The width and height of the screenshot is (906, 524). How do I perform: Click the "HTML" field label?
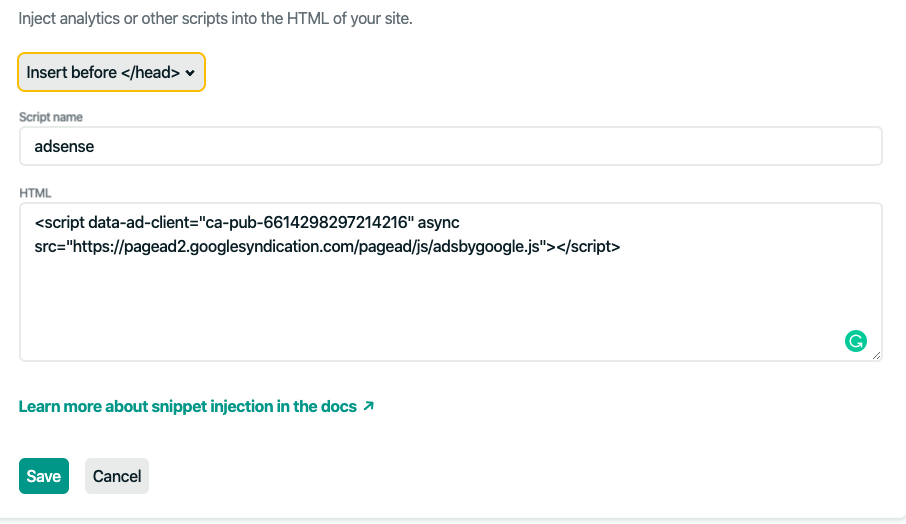click(35, 192)
